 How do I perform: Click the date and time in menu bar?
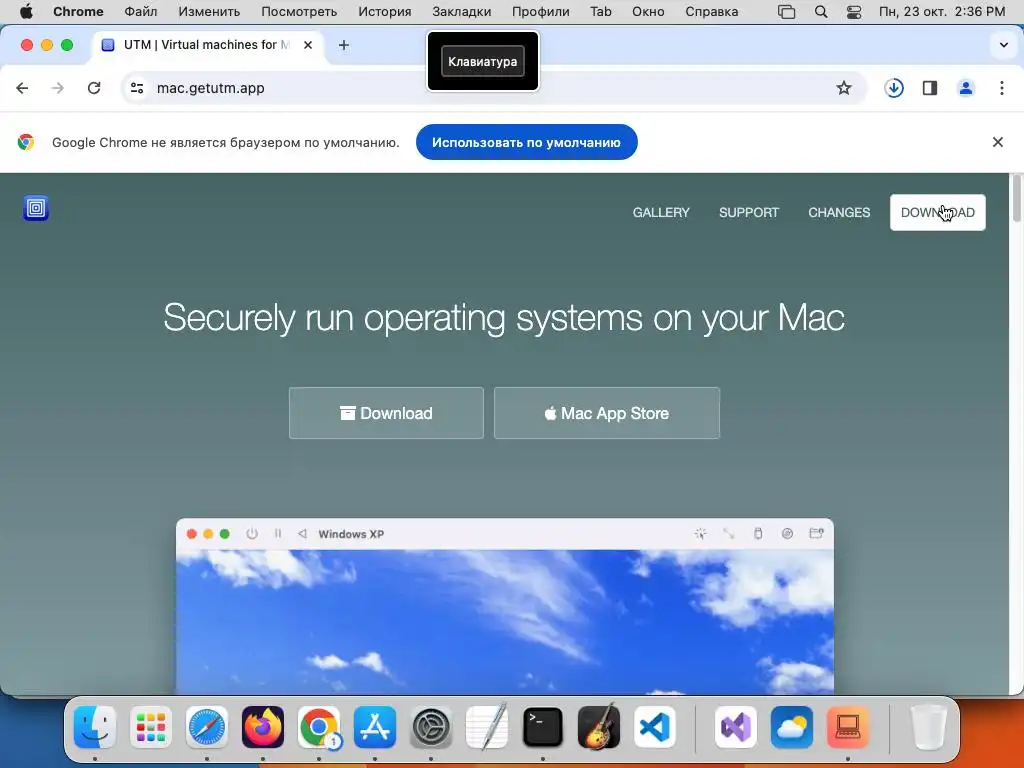(x=942, y=12)
